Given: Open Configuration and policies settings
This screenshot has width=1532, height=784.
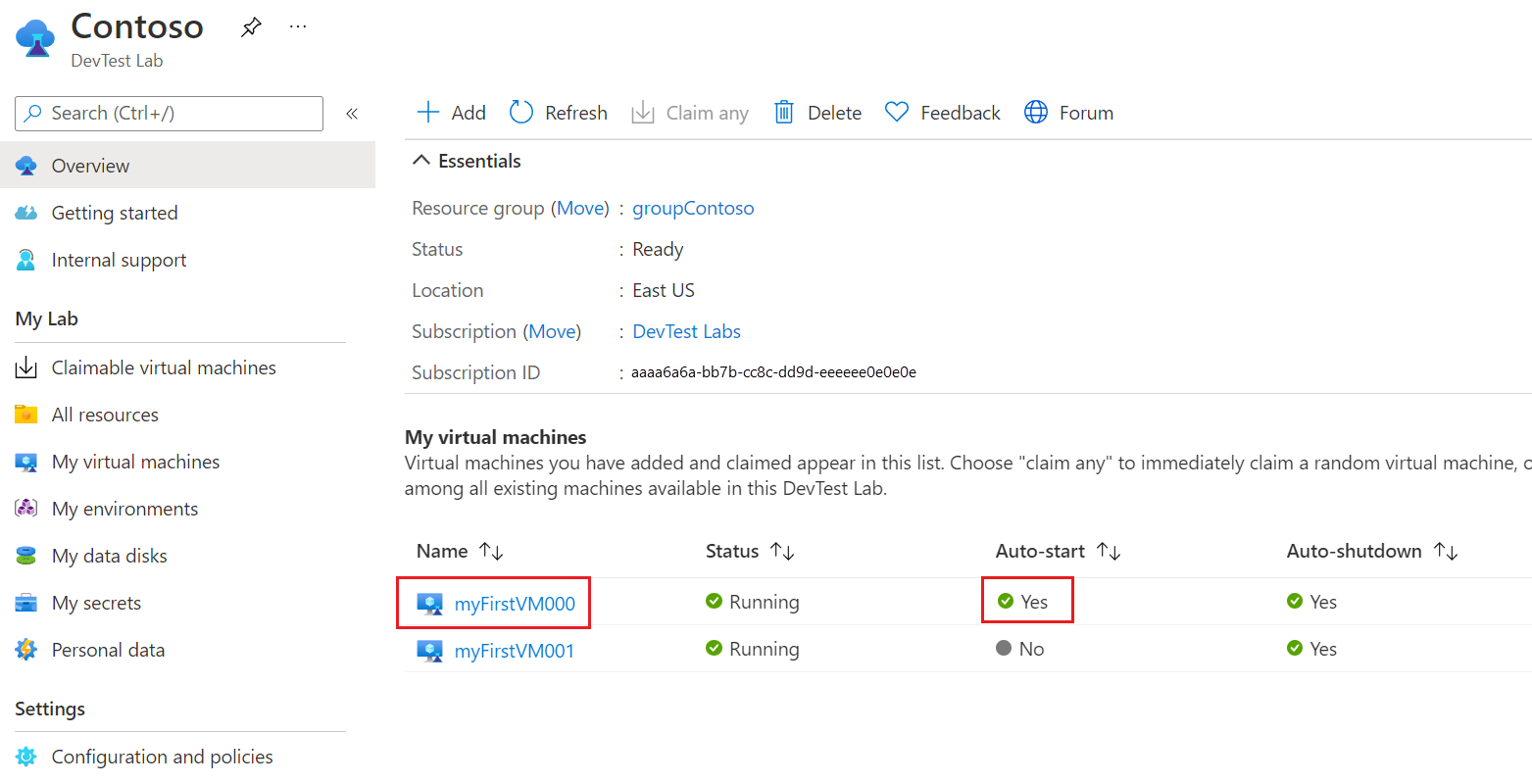Looking at the screenshot, I should coord(144,757).
